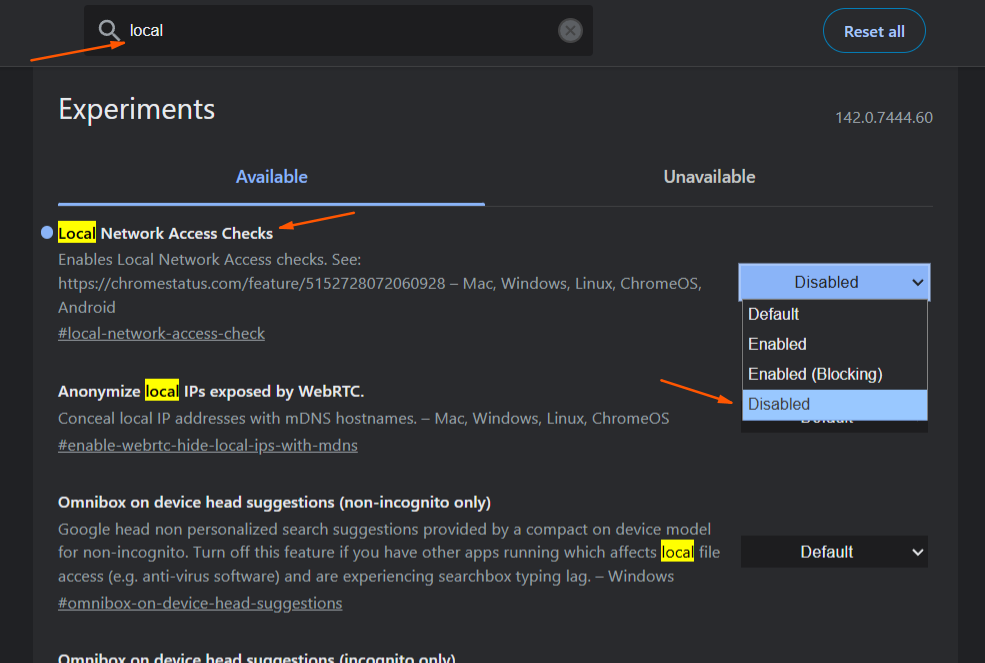985x663 pixels.
Task: Switch to the Available tab
Action: 271,177
